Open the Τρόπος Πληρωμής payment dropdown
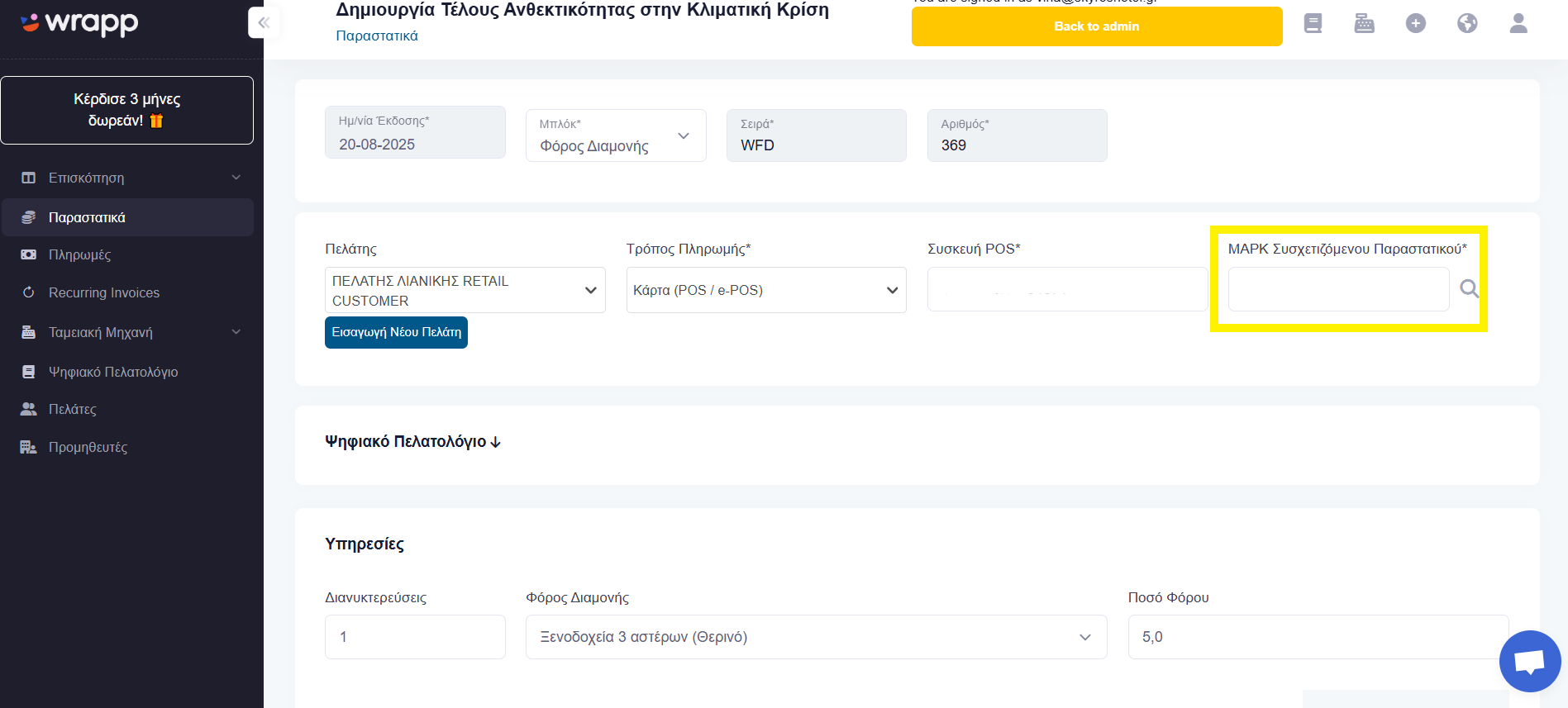The image size is (1568, 708). coord(766,290)
